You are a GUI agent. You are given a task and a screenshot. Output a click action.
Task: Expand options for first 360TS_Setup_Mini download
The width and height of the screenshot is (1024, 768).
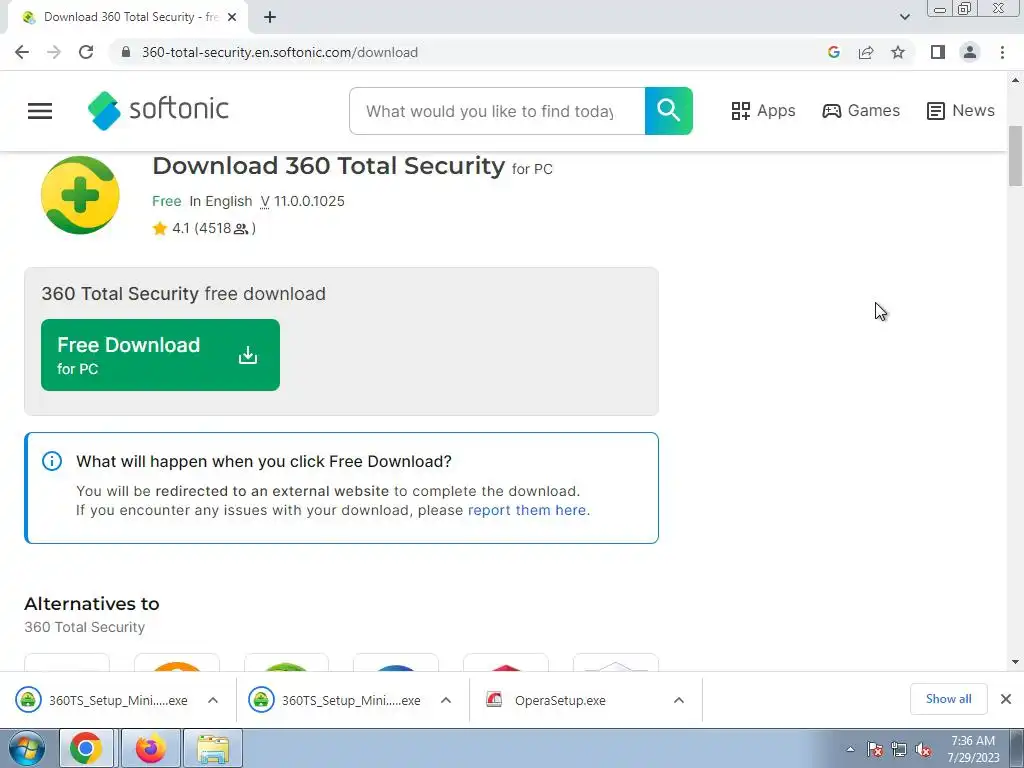(213, 700)
